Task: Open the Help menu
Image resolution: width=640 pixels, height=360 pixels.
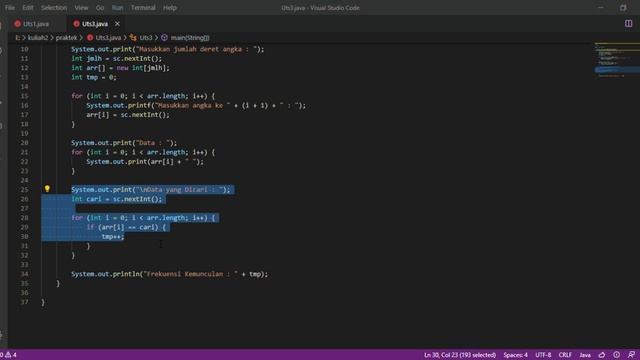Action: [170, 8]
